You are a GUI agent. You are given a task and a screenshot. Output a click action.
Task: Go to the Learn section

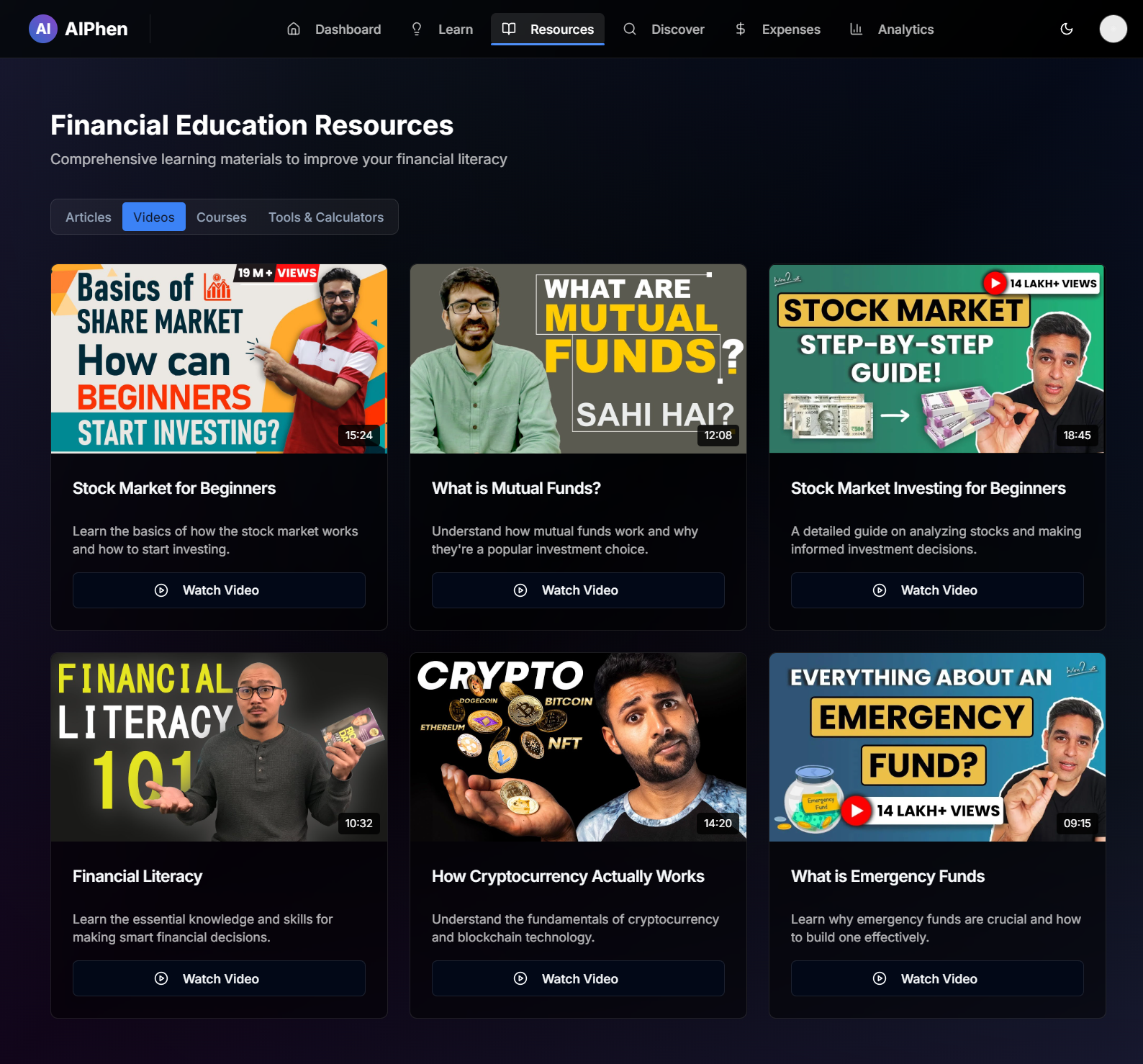pyautogui.click(x=442, y=29)
